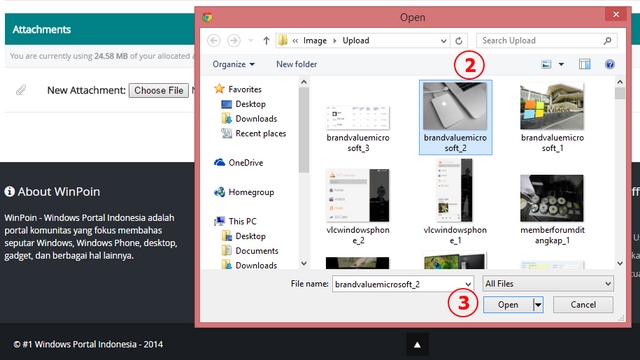Open recent locations dropdown arrow
The height and width of the screenshot is (360, 640).
pyautogui.click(x=251, y=40)
